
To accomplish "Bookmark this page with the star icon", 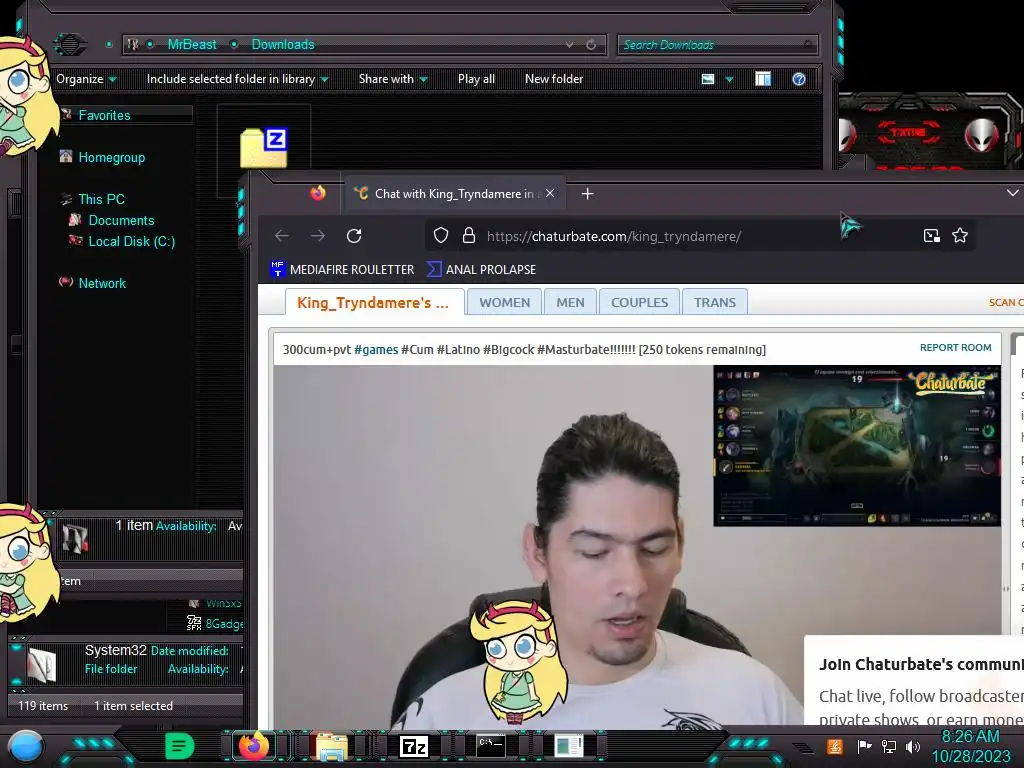I will pos(960,235).
